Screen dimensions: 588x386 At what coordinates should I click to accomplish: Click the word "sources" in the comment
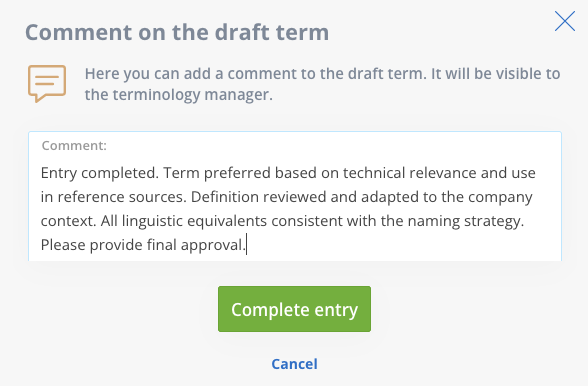157,197
